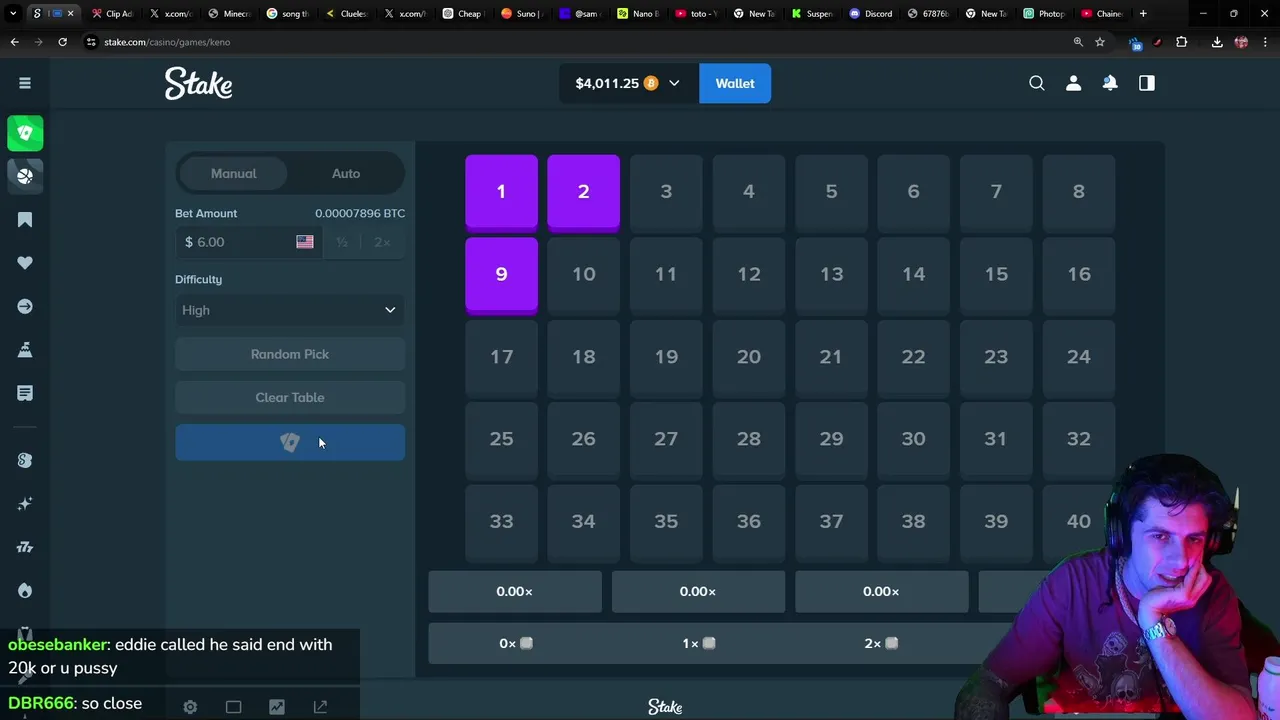Click the 0× hits tile
This screenshot has height=720, width=1280.
click(515, 643)
